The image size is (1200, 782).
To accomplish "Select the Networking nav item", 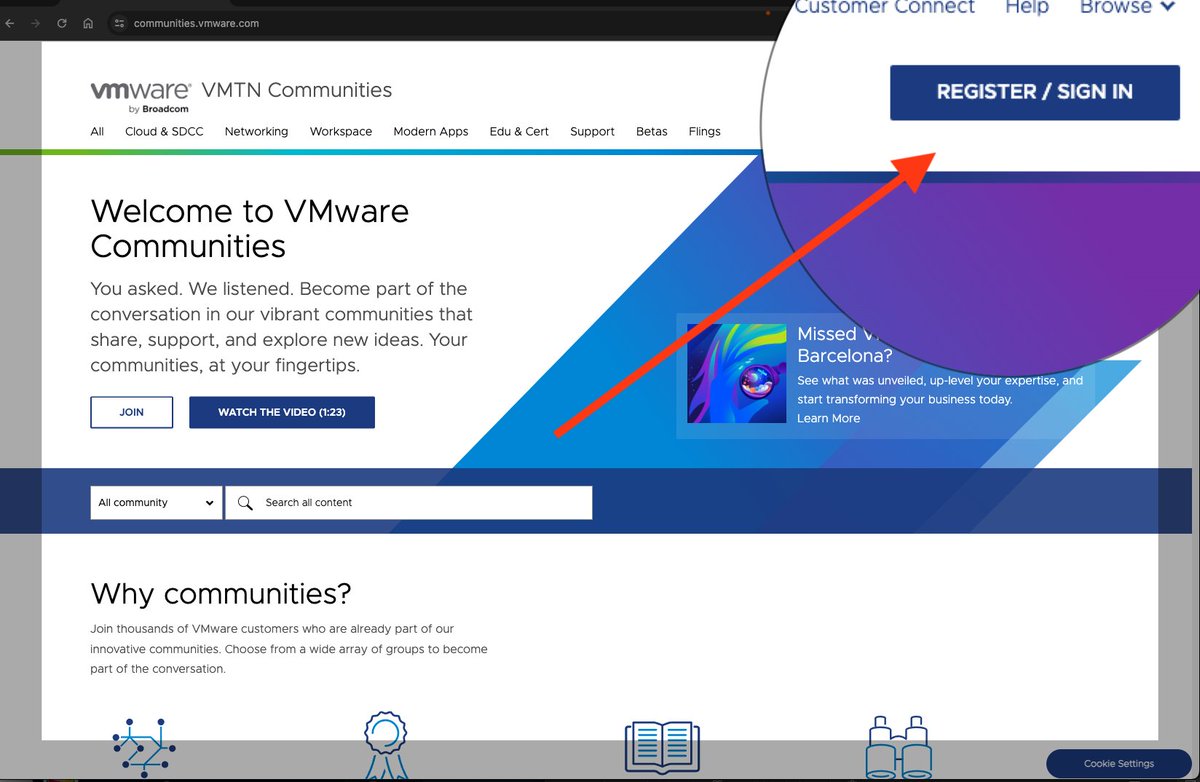I will pos(256,131).
